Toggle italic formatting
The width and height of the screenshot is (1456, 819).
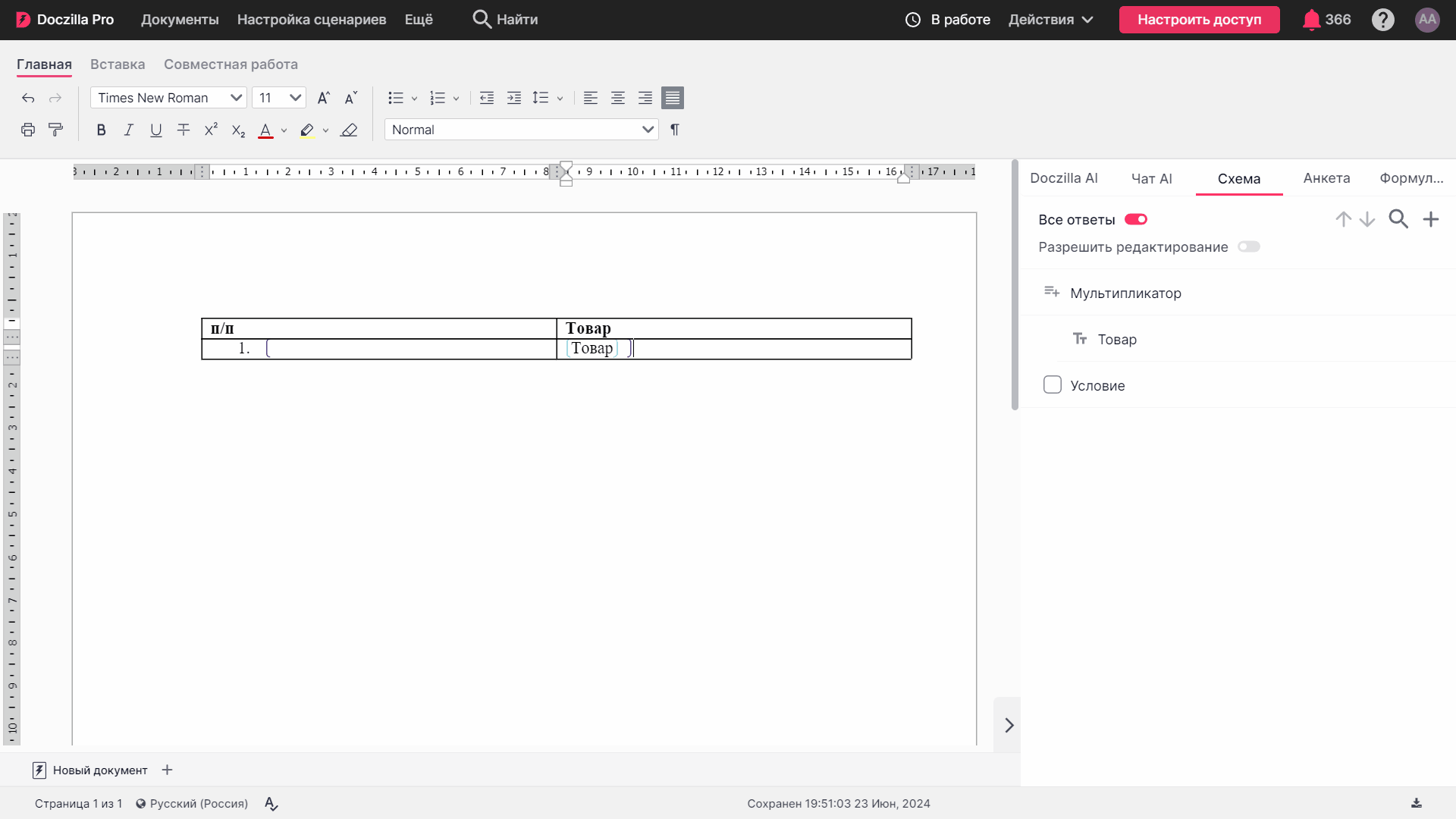[x=128, y=130]
